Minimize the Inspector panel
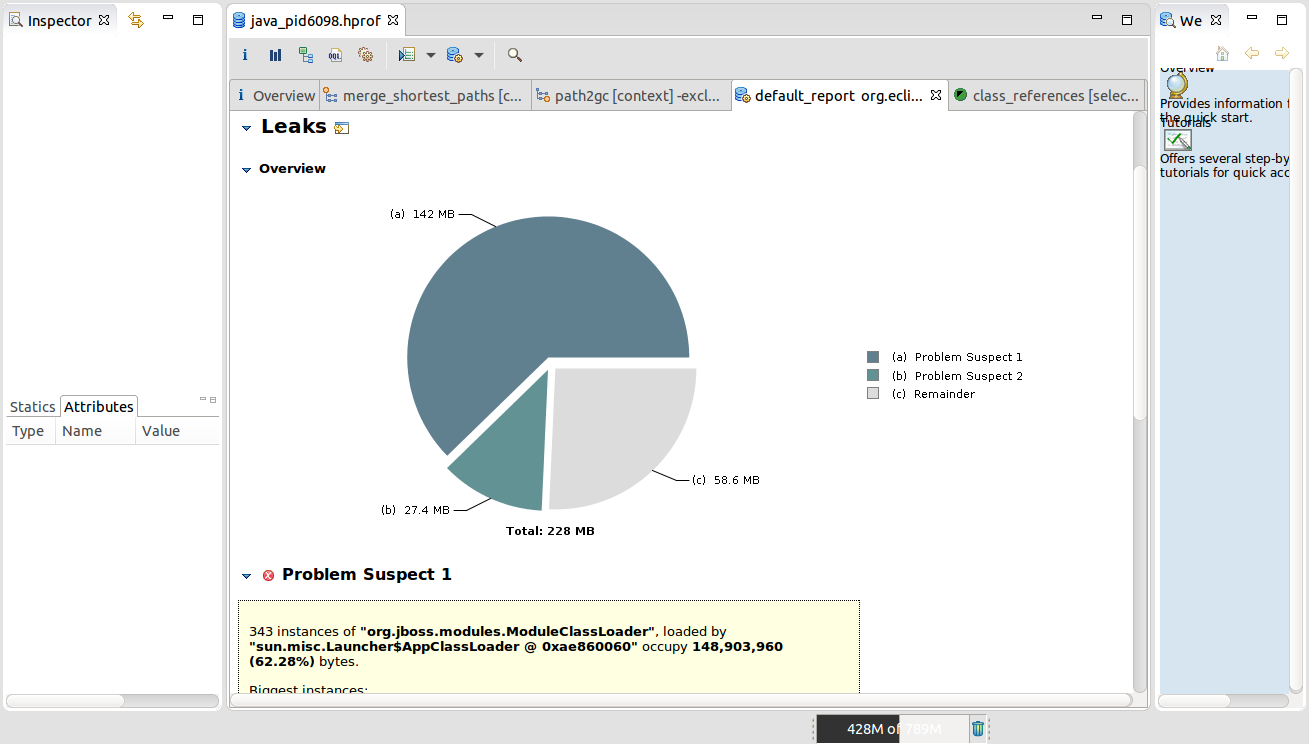Image resolution: width=1309 pixels, height=744 pixels. [168, 19]
